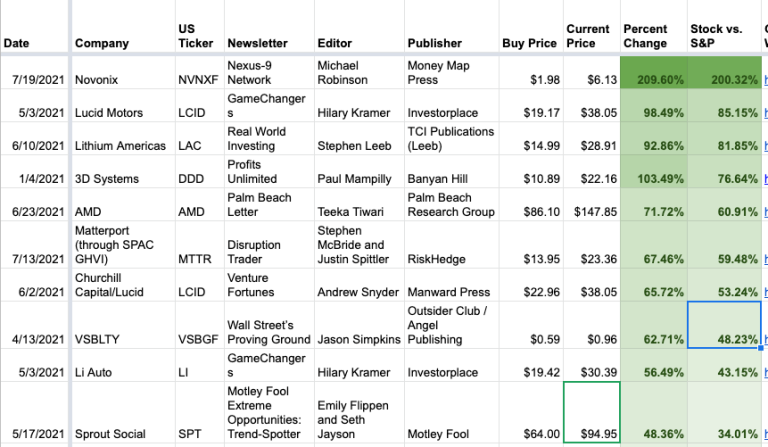Select the Buy Price header cell
Image resolution: width=768 pixels, height=447 pixels.
point(530,43)
